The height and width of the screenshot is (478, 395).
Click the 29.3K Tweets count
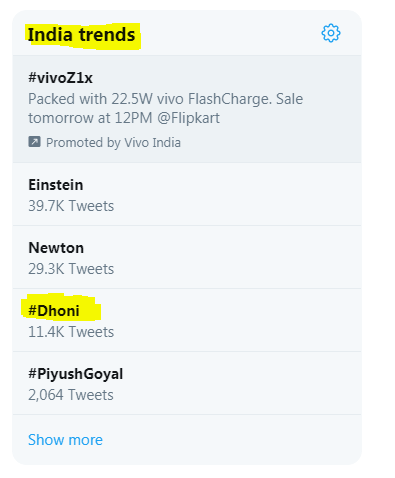(x=71, y=269)
